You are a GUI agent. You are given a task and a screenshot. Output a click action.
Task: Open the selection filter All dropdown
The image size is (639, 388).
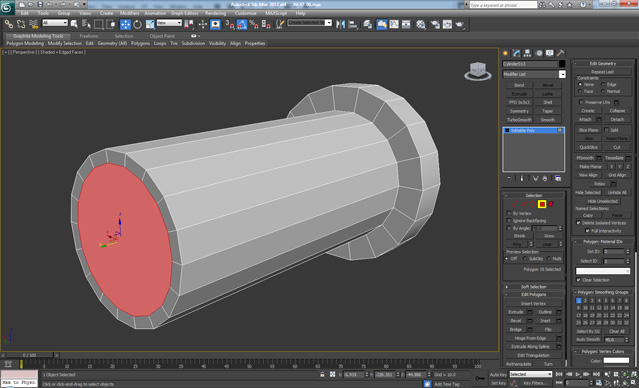(55, 23)
